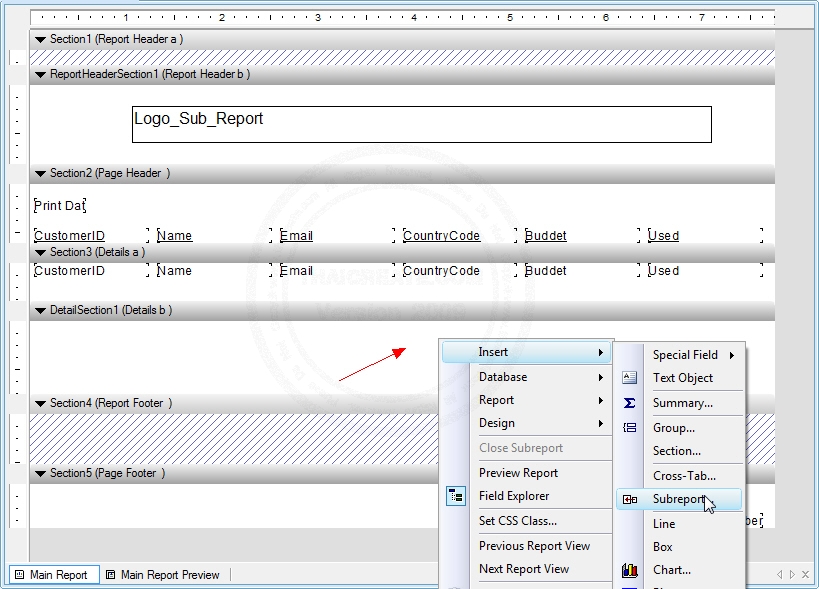Click the Group icon in Insert submenu
Image resolution: width=819 pixels, height=589 pixels.
pyautogui.click(x=629, y=428)
